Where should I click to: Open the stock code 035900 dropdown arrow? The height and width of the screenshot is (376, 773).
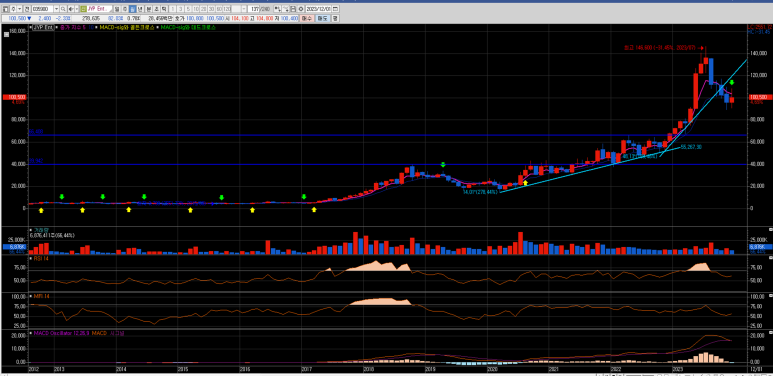click(x=56, y=9)
